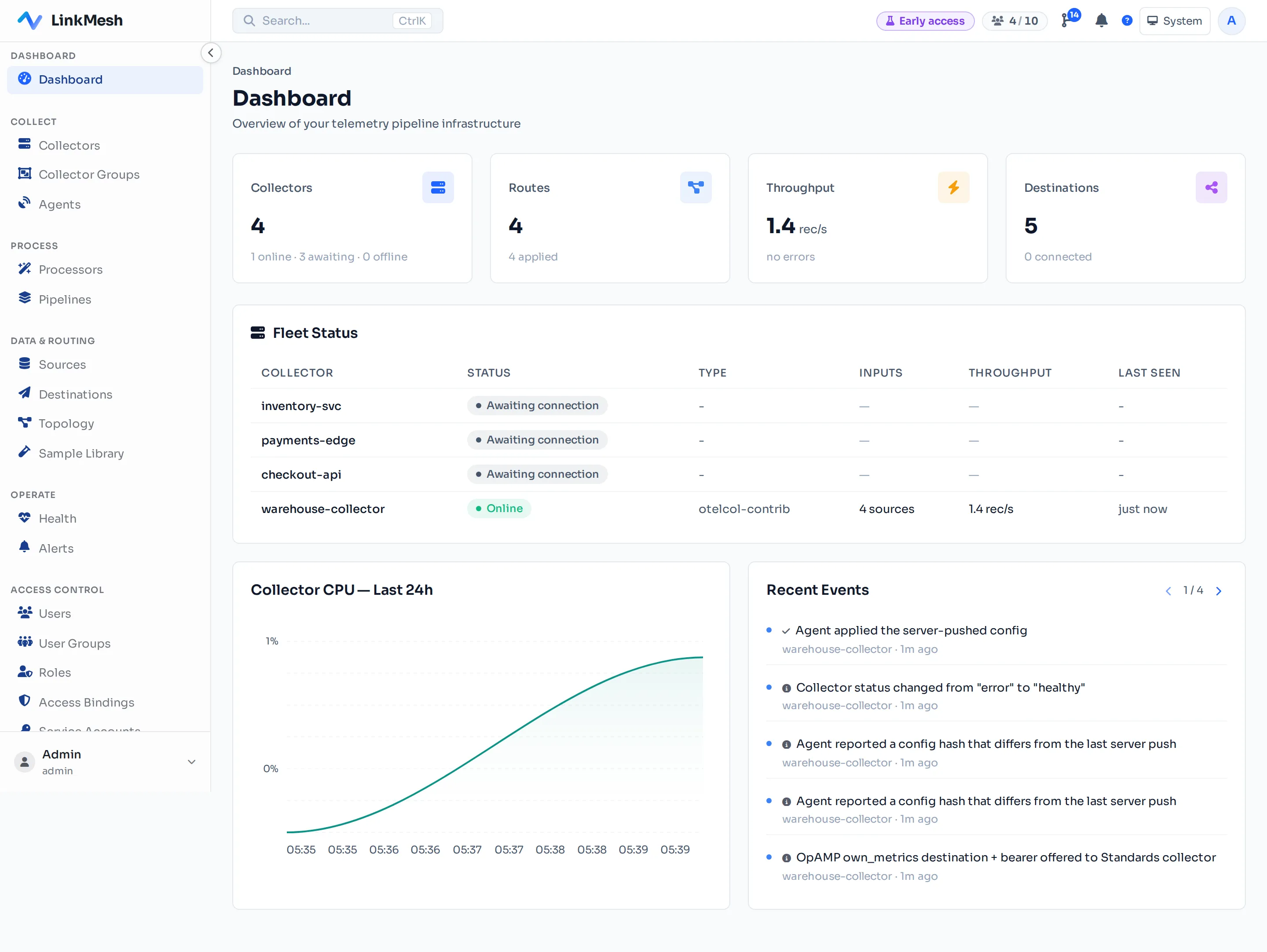Screen dimensions: 1267x952
Task: Open the checkout-api collector row
Action: pyautogui.click(x=739, y=474)
